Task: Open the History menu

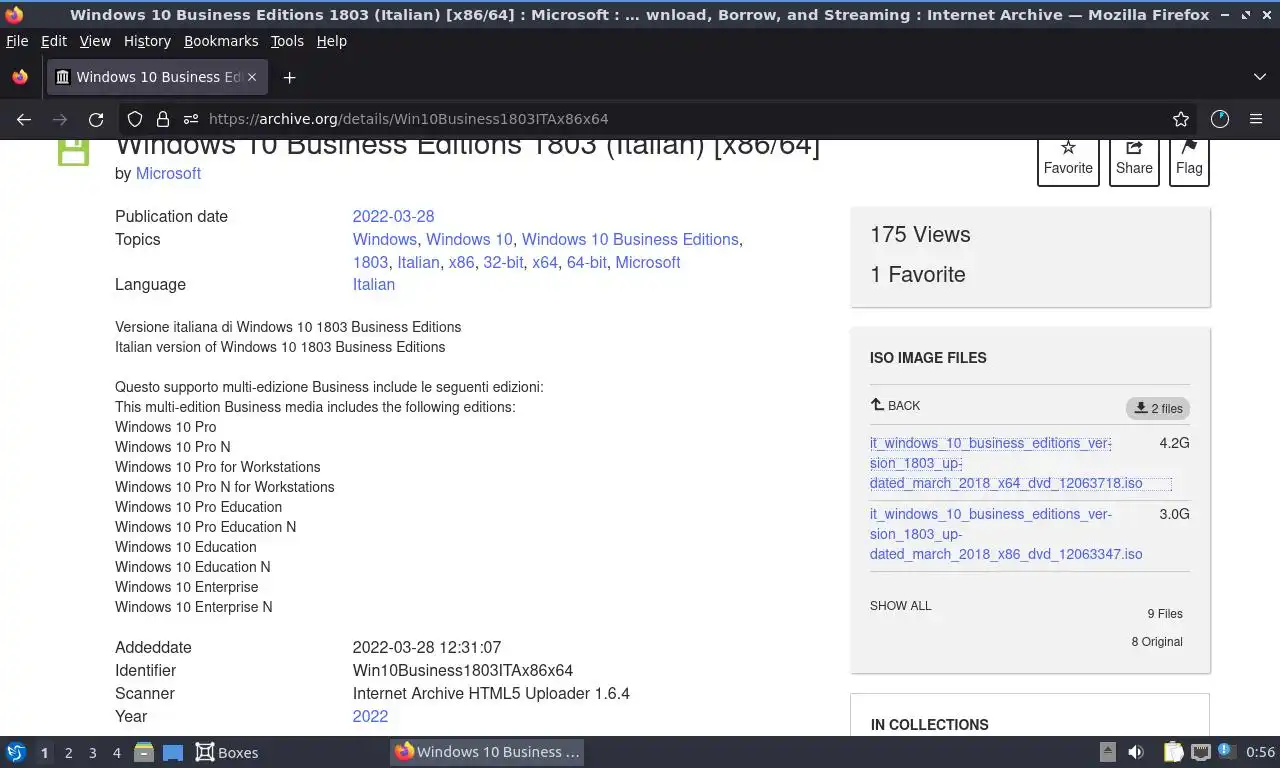Action: pyautogui.click(x=147, y=41)
